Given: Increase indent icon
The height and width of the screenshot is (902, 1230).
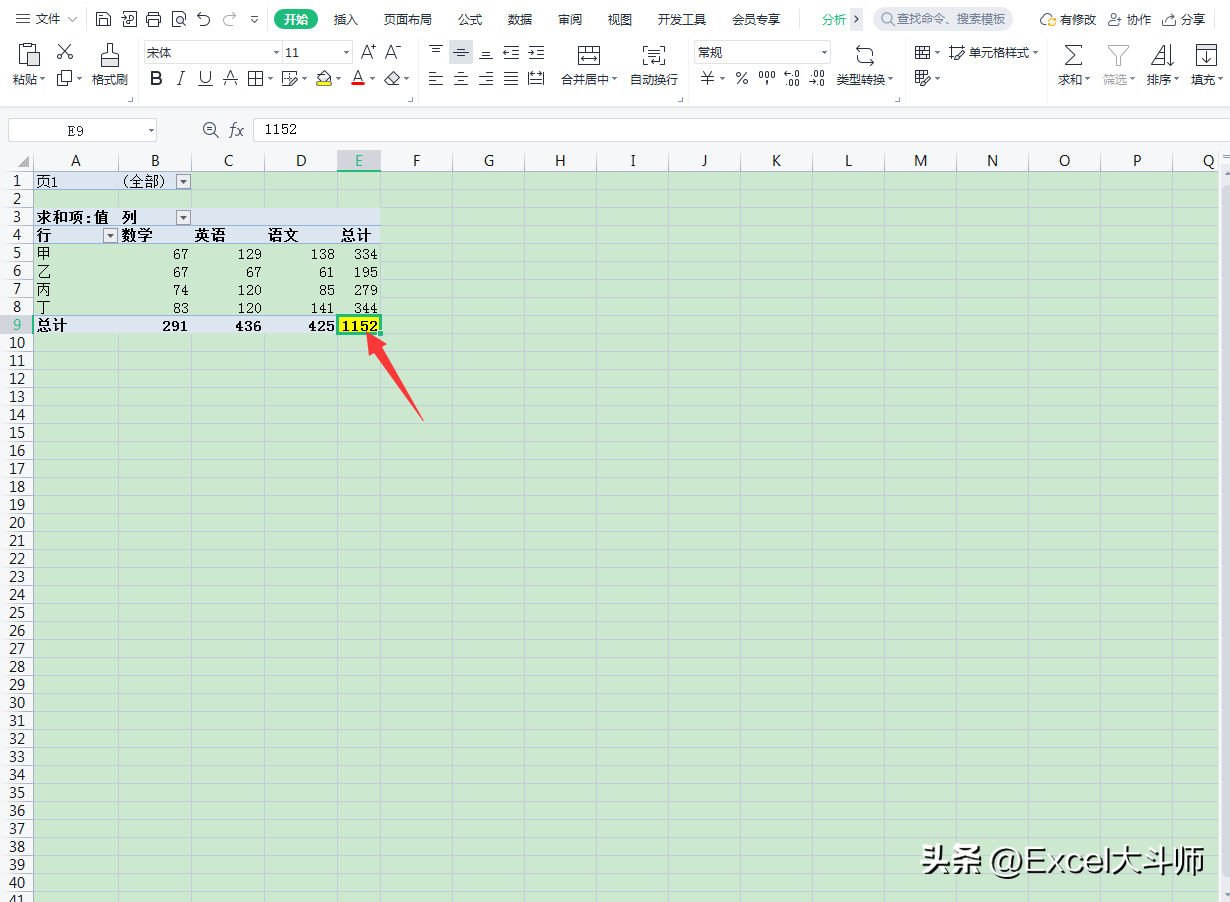Looking at the screenshot, I should 536,52.
